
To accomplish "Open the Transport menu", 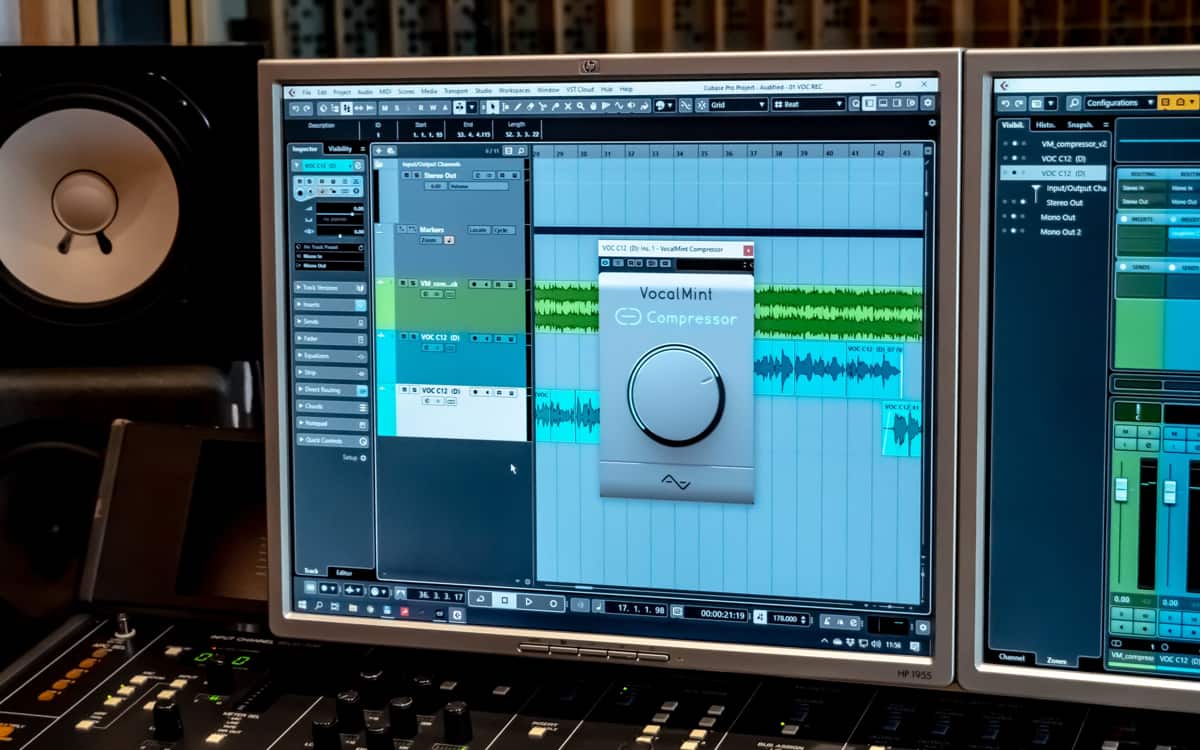I will pyautogui.click(x=456, y=90).
